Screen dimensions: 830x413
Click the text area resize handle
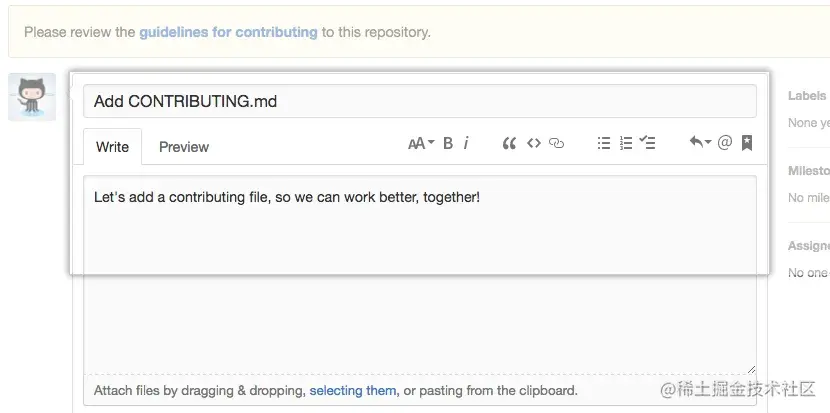[x=750, y=369]
